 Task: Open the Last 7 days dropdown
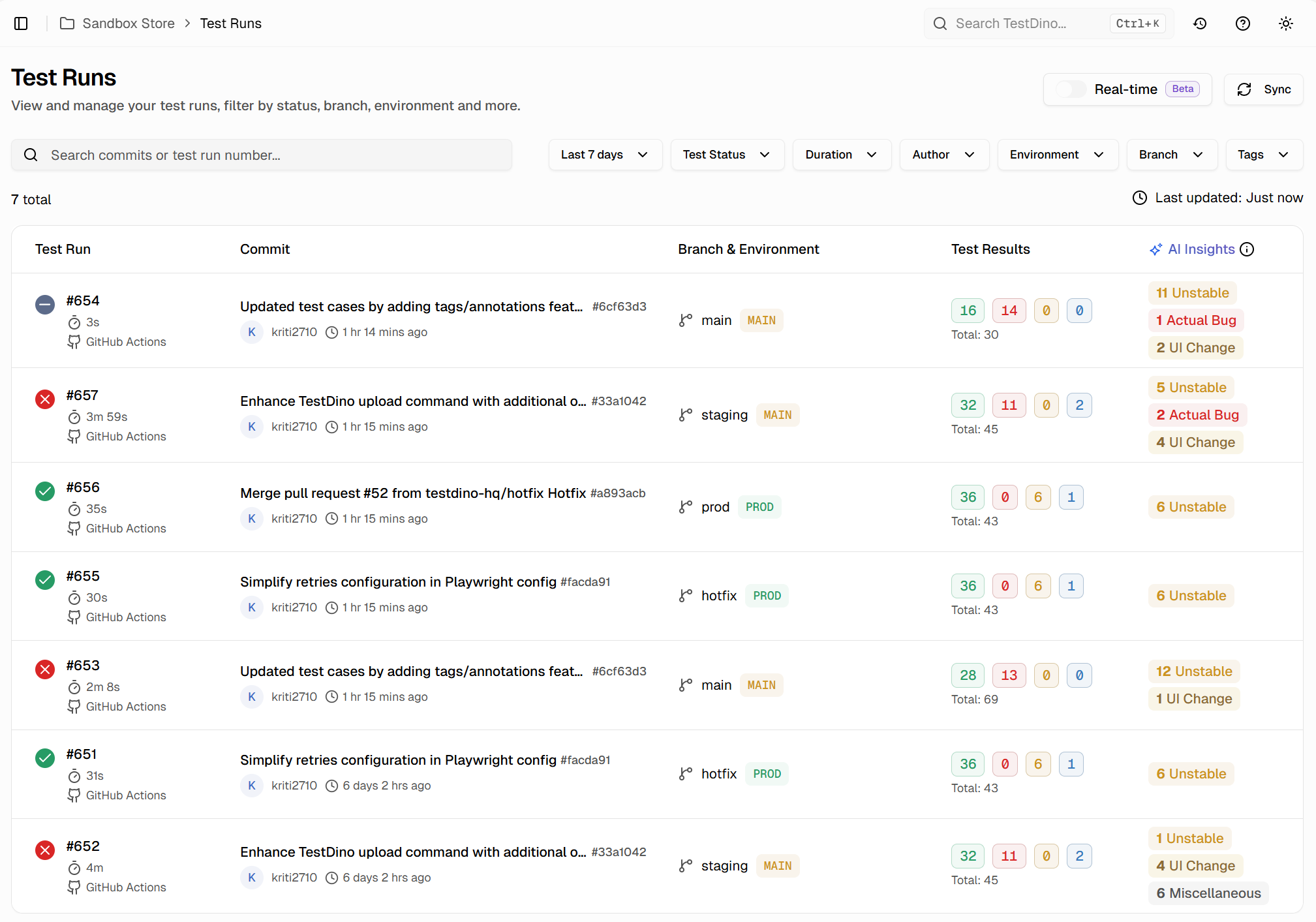click(x=604, y=155)
